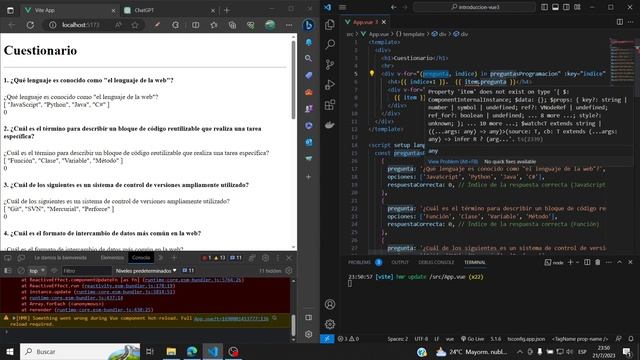
Task: Toggle DevTools inspect element picker
Action: click(x=8, y=258)
